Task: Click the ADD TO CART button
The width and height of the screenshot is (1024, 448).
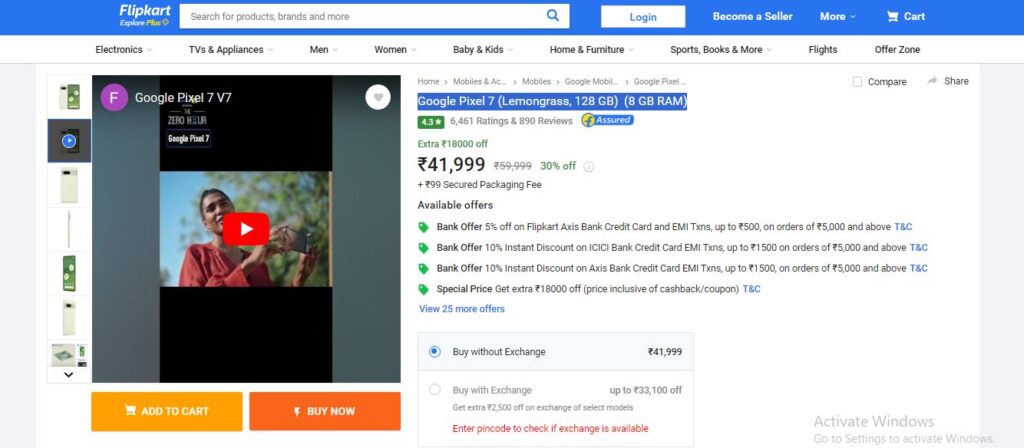Action: [167, 411]
